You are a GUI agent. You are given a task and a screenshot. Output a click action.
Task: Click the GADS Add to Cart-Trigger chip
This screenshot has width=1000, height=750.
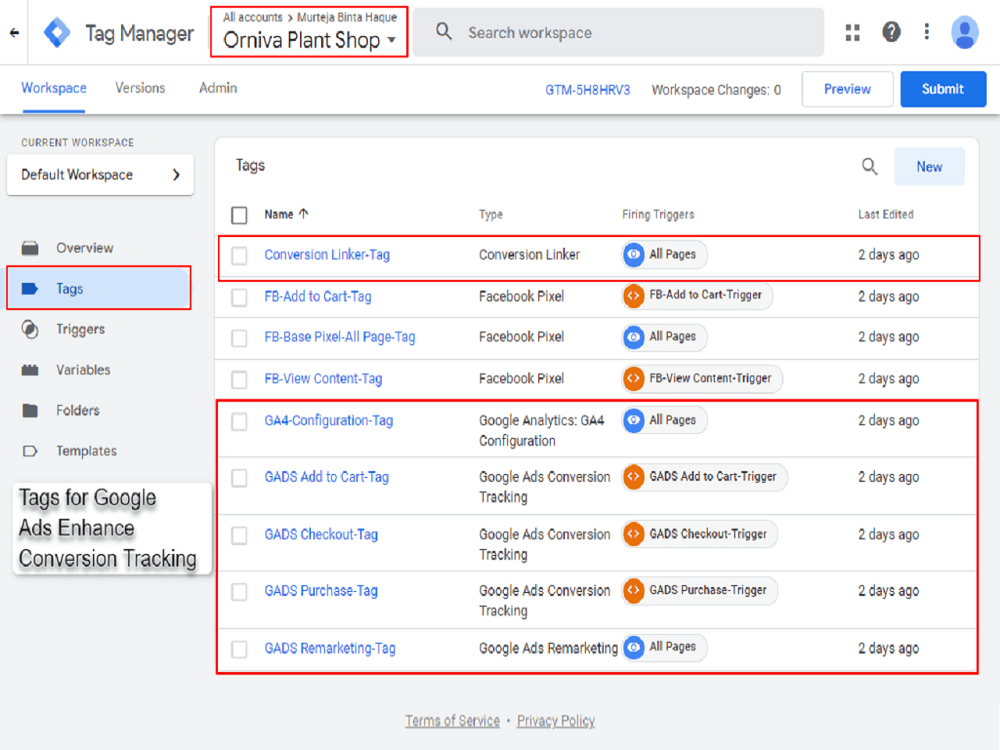pyautogui.click(x=705, y=476)
